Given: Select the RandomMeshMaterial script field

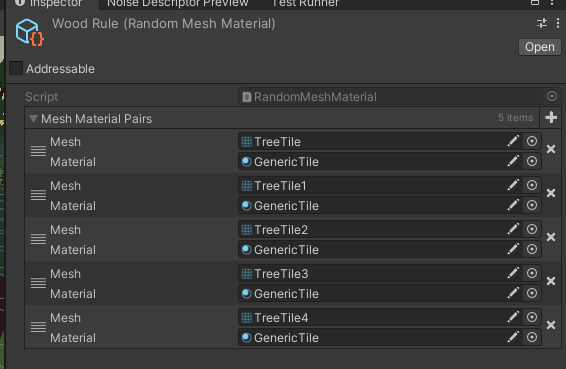Looking at the screenshot, I should [x=391, y=97].
